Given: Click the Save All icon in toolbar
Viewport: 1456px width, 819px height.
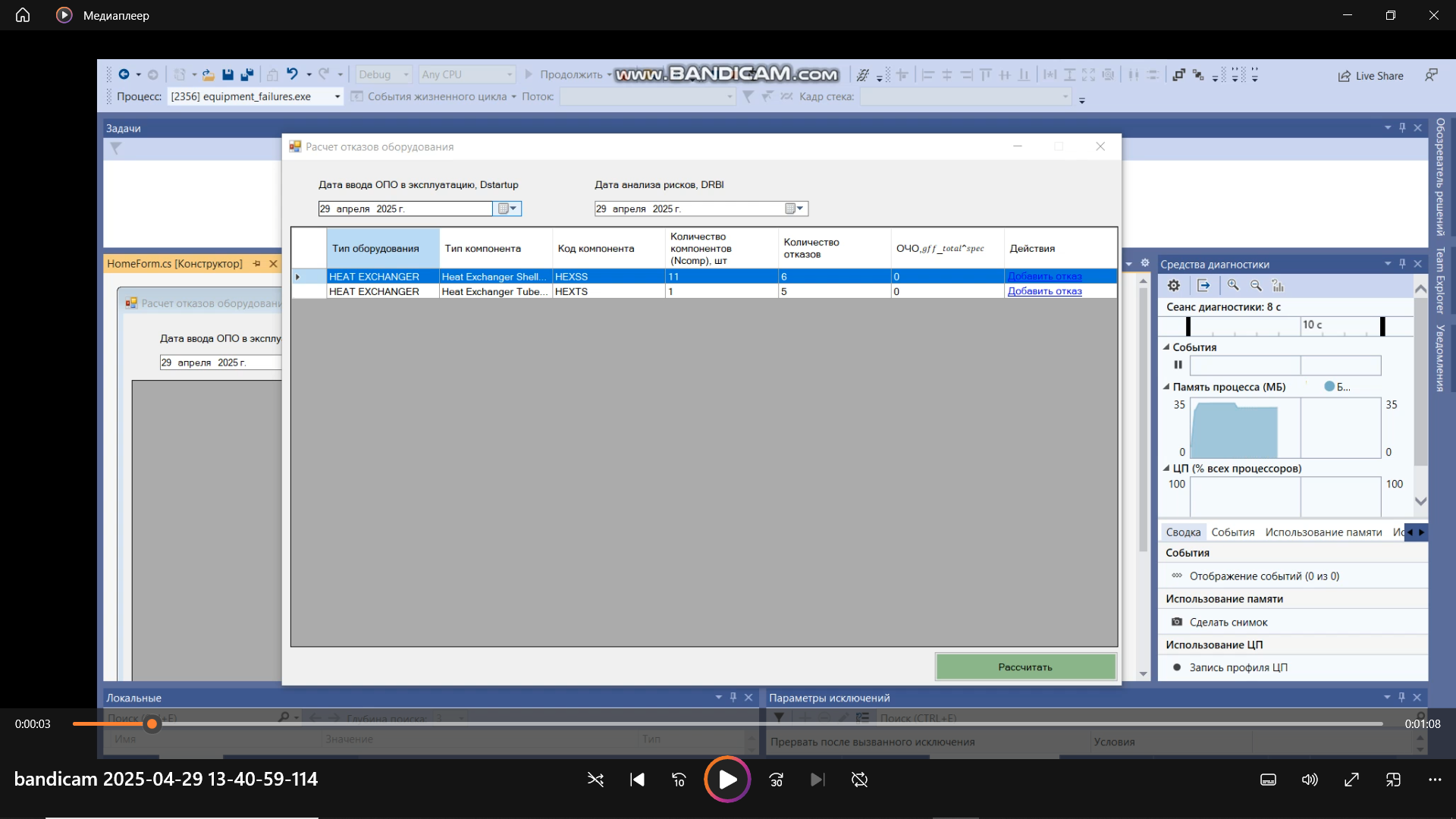Looking at the screenshot, I should (x=246, y=74).
